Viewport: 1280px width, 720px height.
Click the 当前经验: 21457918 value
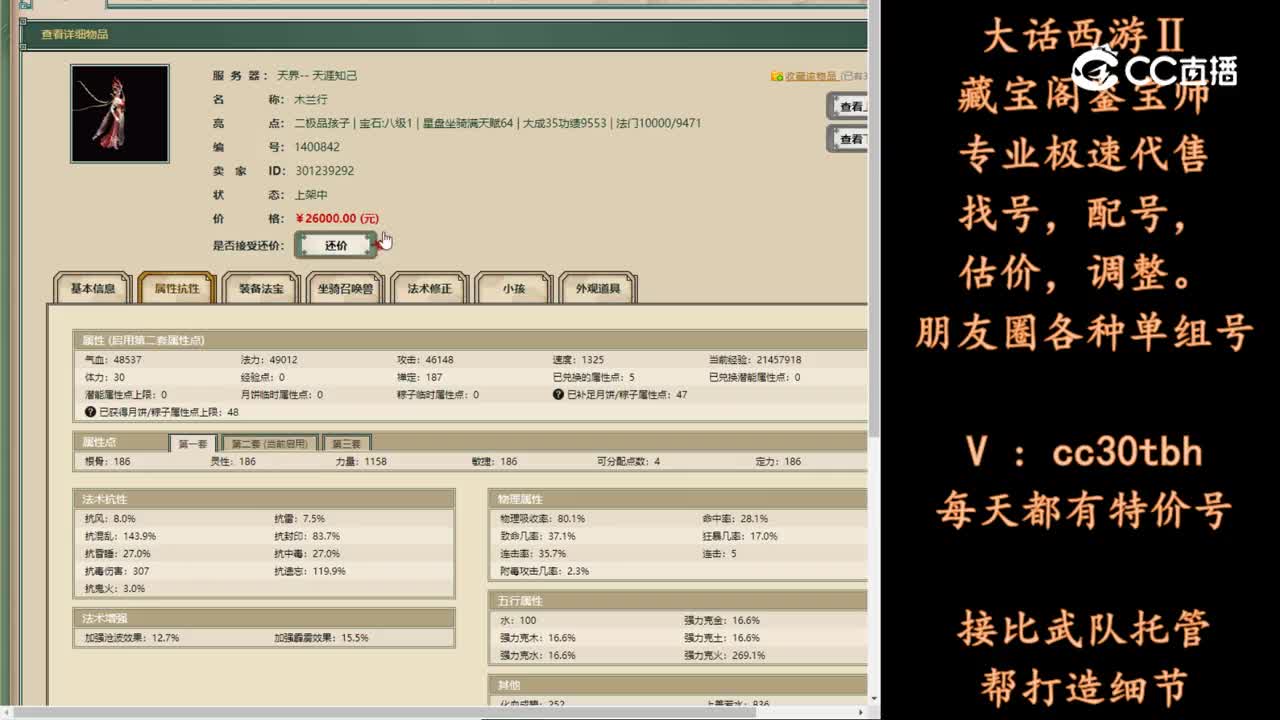(x=755, y=360)
